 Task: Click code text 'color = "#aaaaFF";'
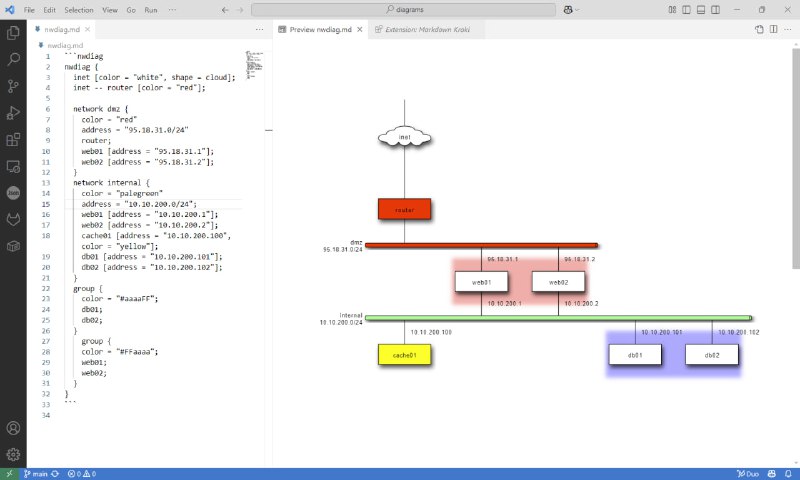(x=120, y=298)
